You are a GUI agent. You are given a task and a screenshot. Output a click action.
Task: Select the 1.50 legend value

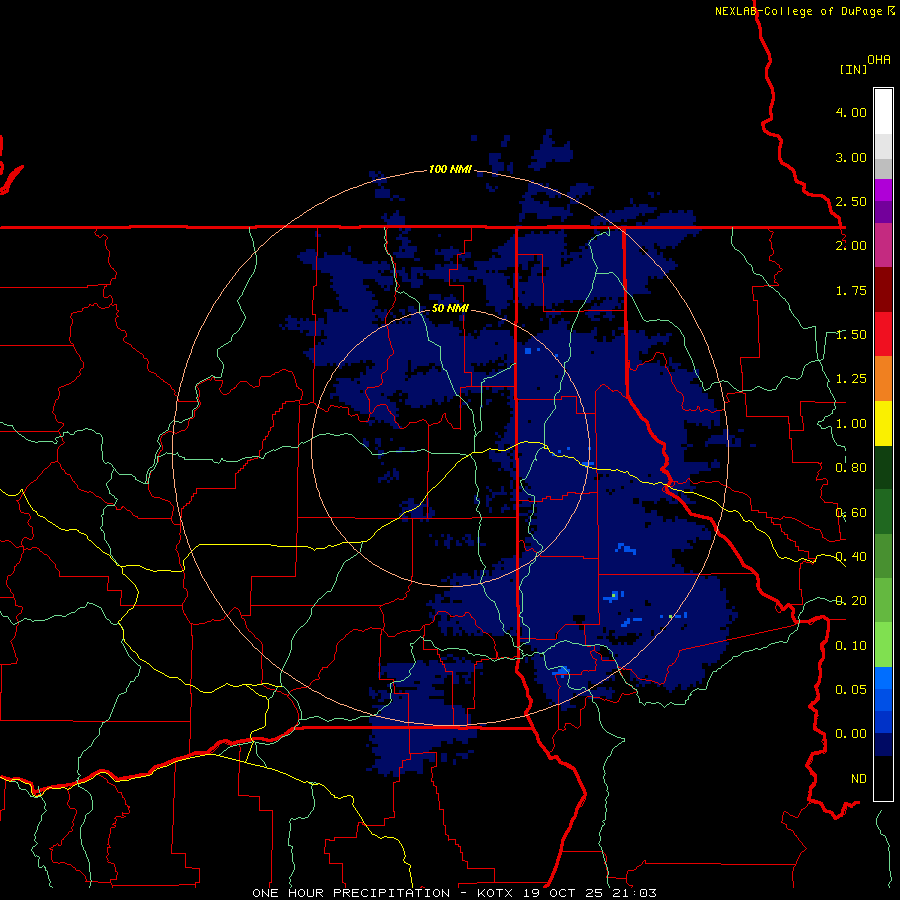coord(851,335)
